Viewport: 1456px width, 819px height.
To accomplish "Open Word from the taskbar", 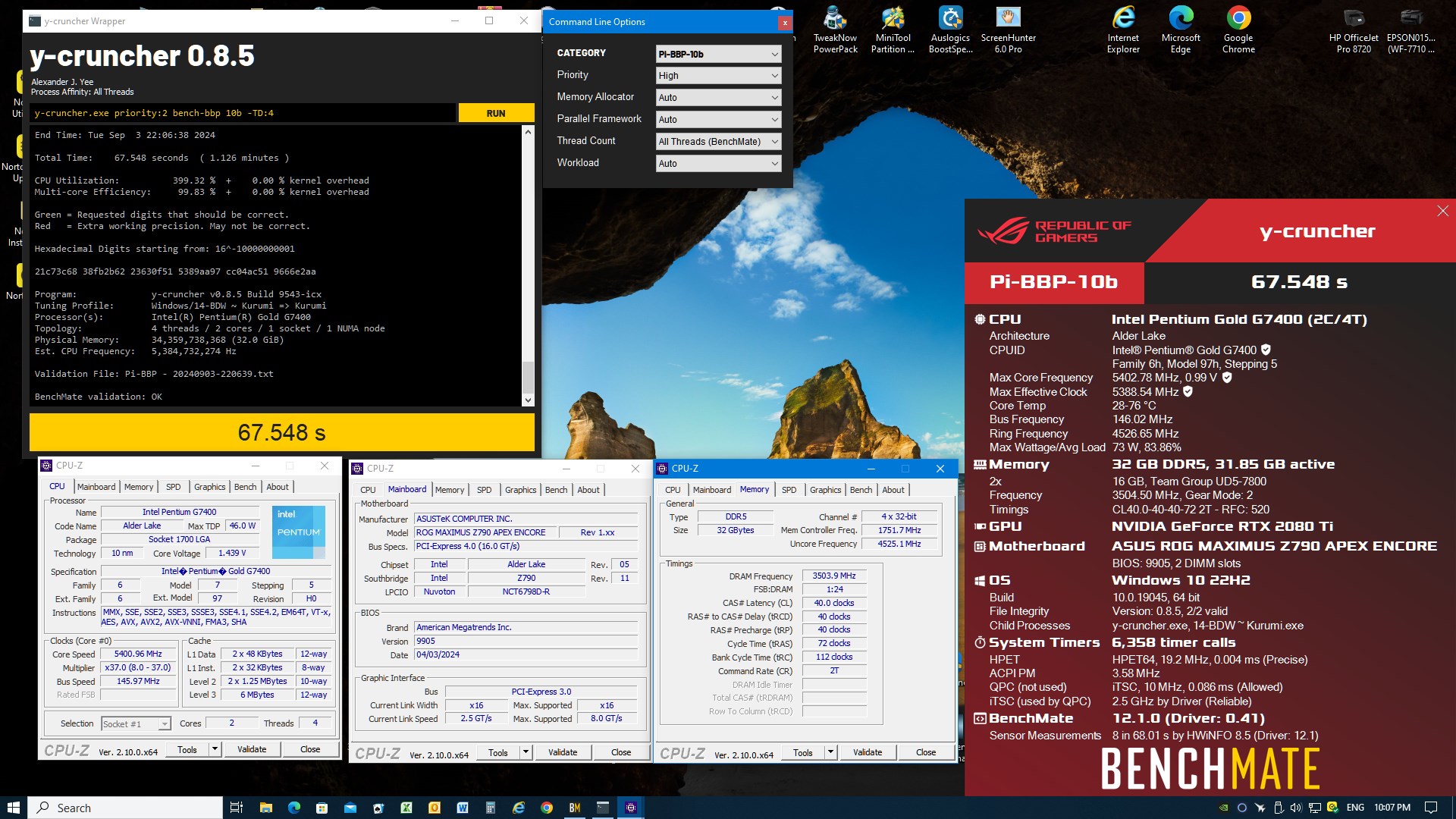I will click(462, 808).
